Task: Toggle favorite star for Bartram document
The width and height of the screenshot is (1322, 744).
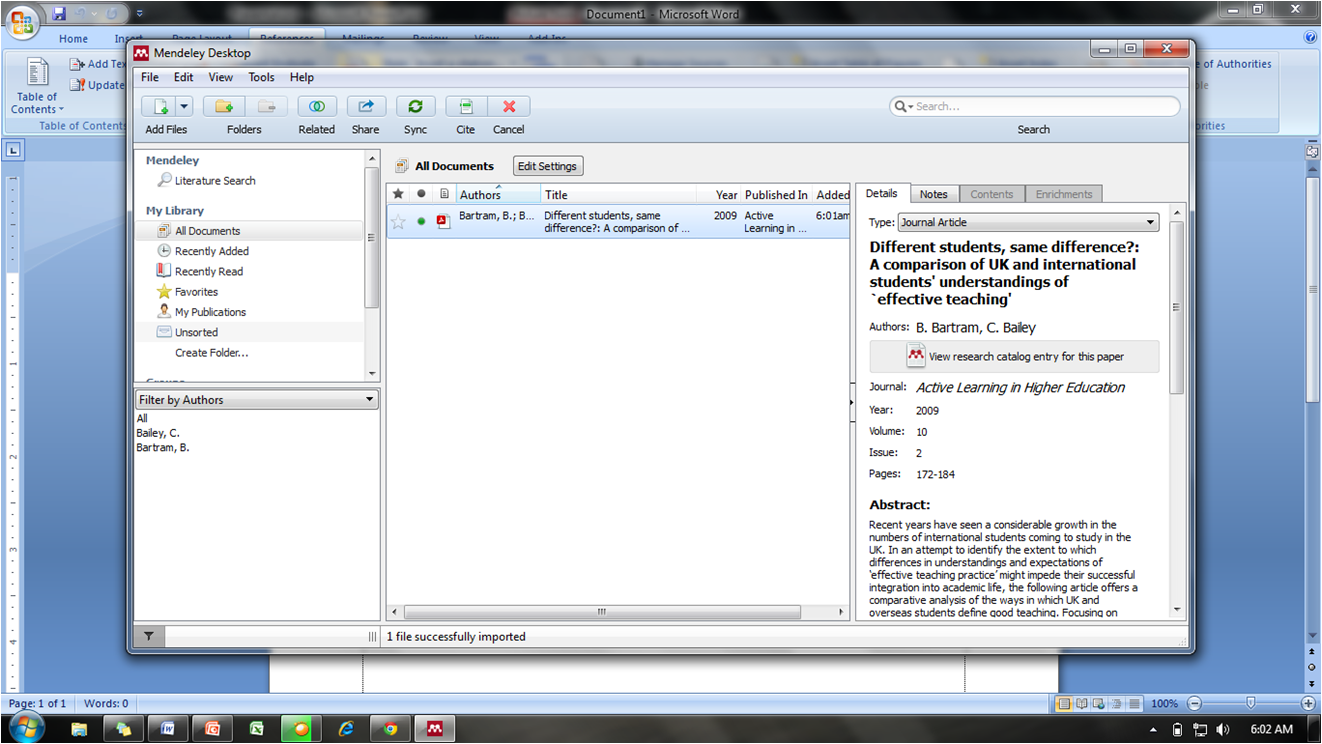Action: tap(398, 222)
